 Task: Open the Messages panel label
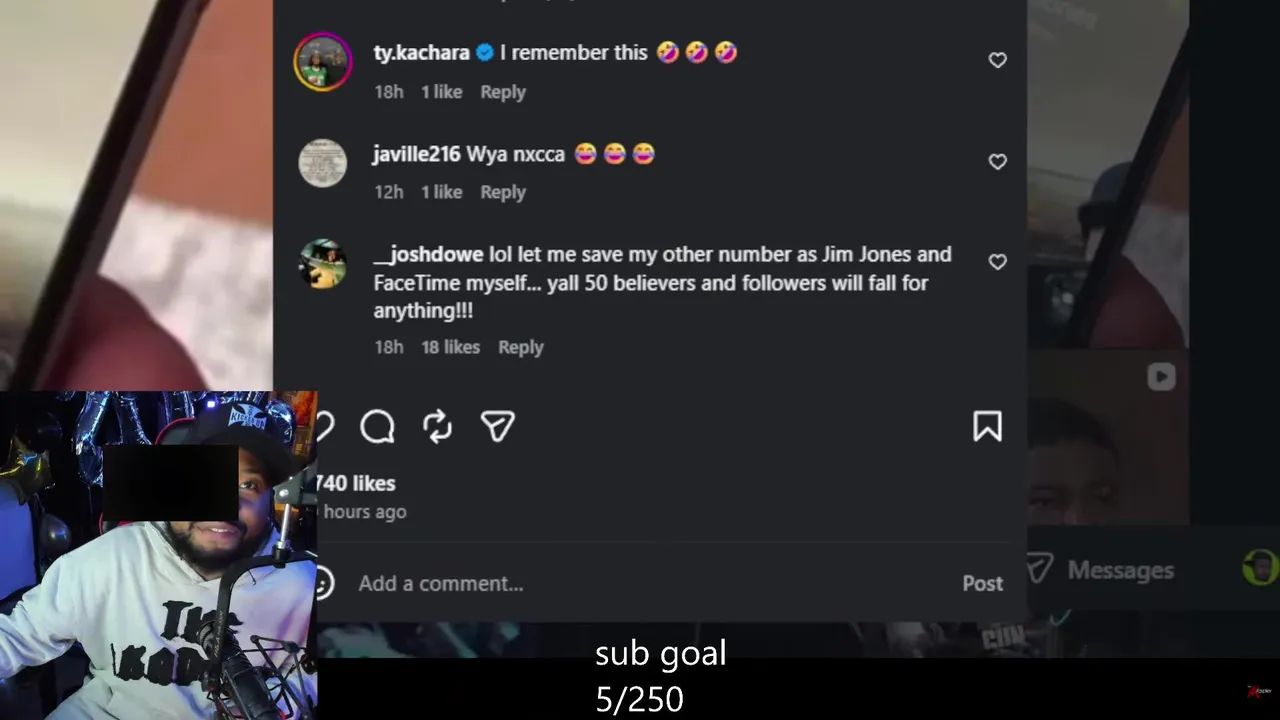(1121, 570)
